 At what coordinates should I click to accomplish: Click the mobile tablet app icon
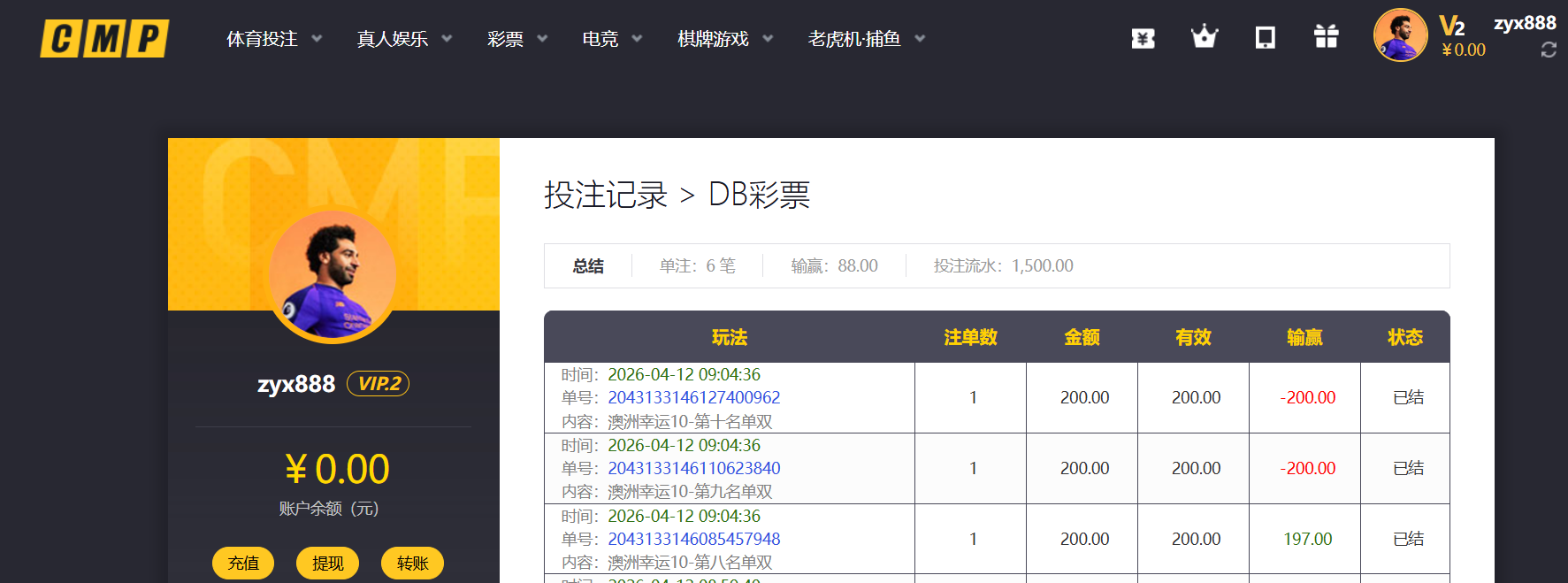pos(1265,38)
